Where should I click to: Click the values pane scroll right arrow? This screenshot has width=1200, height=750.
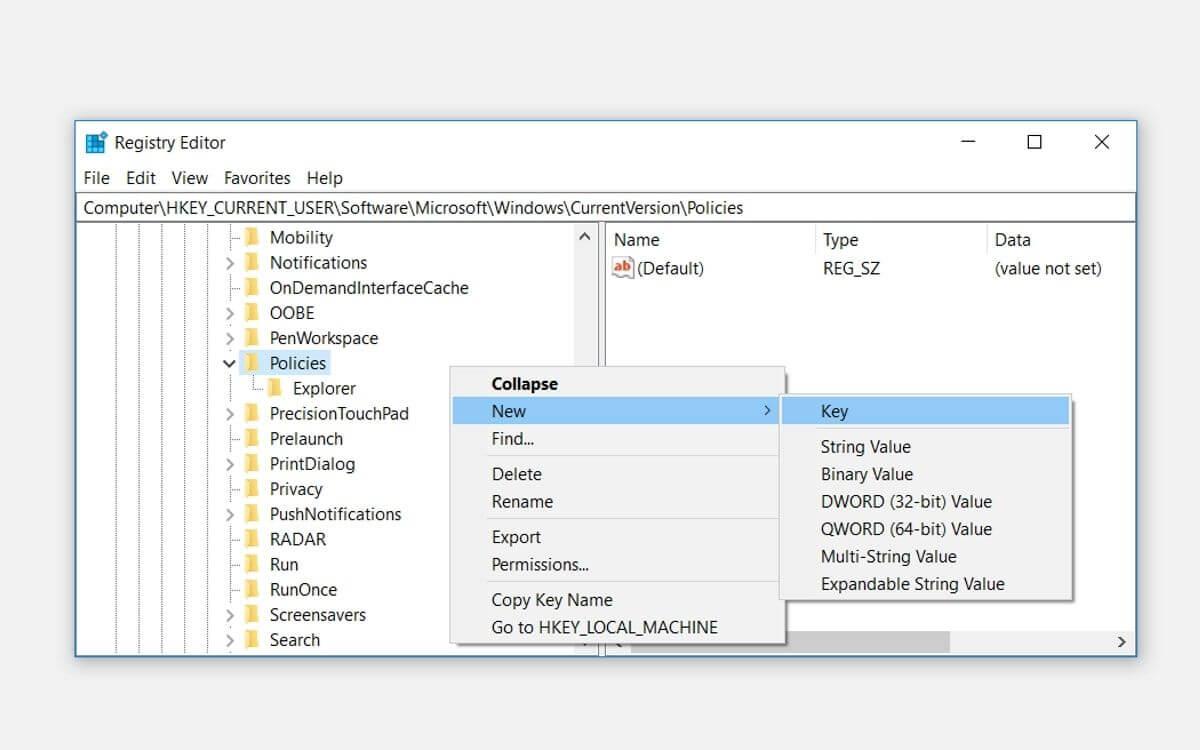coord(1122,642)
